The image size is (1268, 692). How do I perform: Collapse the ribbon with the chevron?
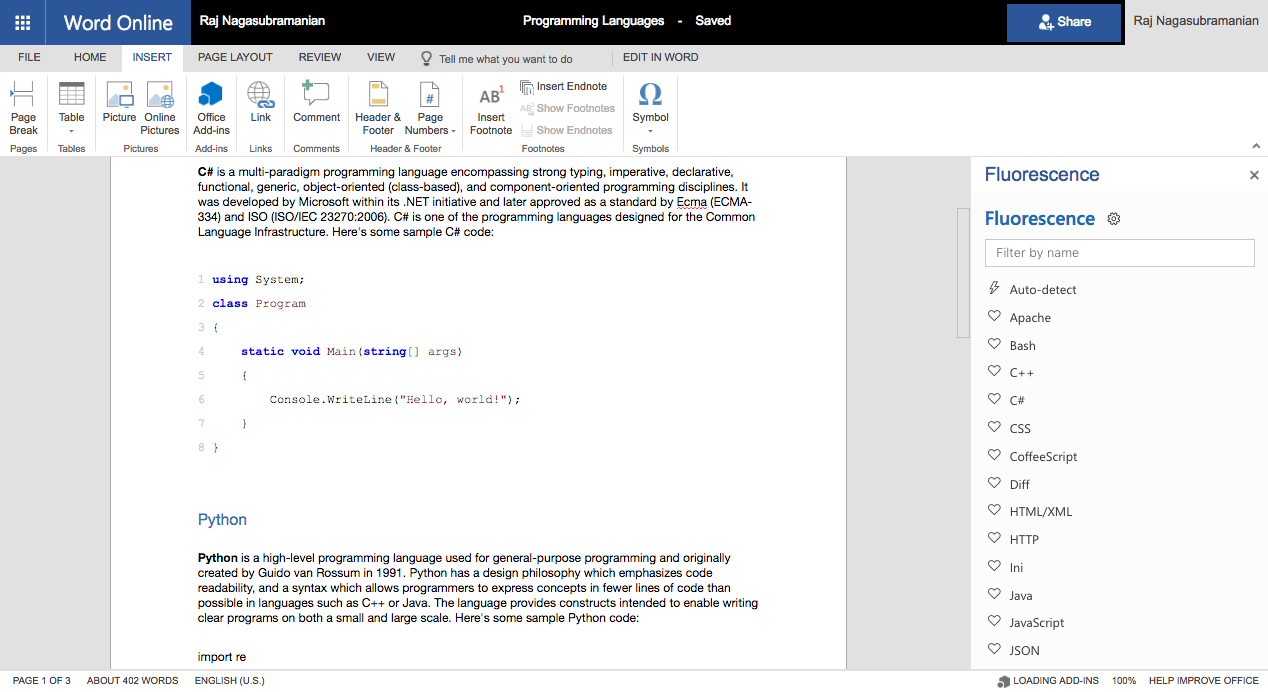coord(1256,146)
